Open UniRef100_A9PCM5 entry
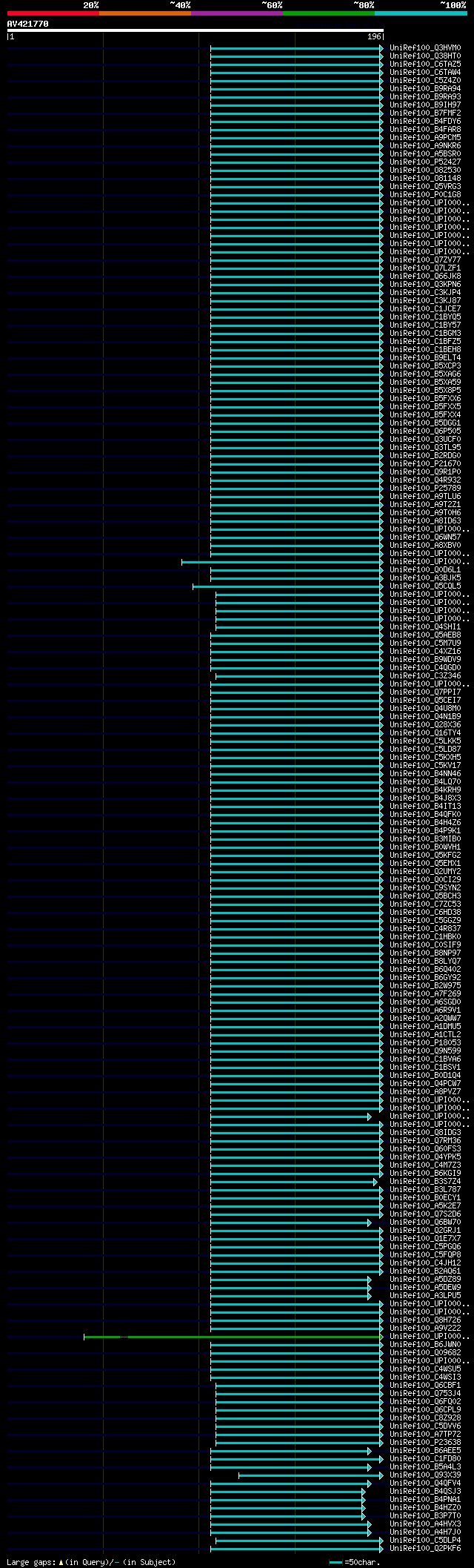This screenshot has width=474, height=1568. click(x=425, y=138)
